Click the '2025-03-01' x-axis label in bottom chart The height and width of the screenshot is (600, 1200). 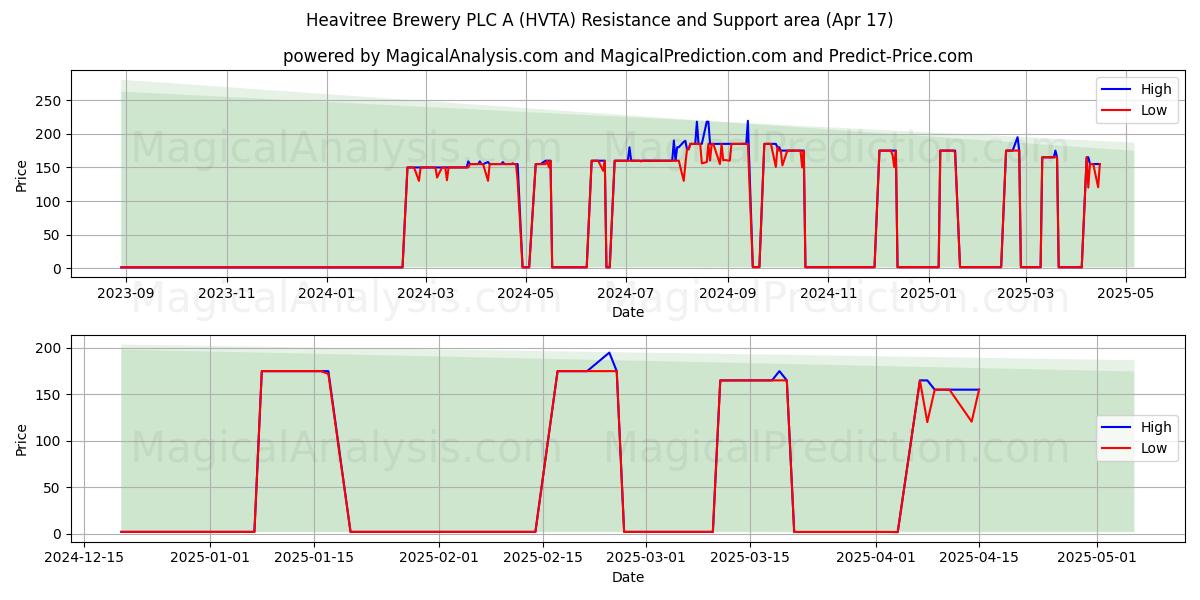[x=647, y=558]
